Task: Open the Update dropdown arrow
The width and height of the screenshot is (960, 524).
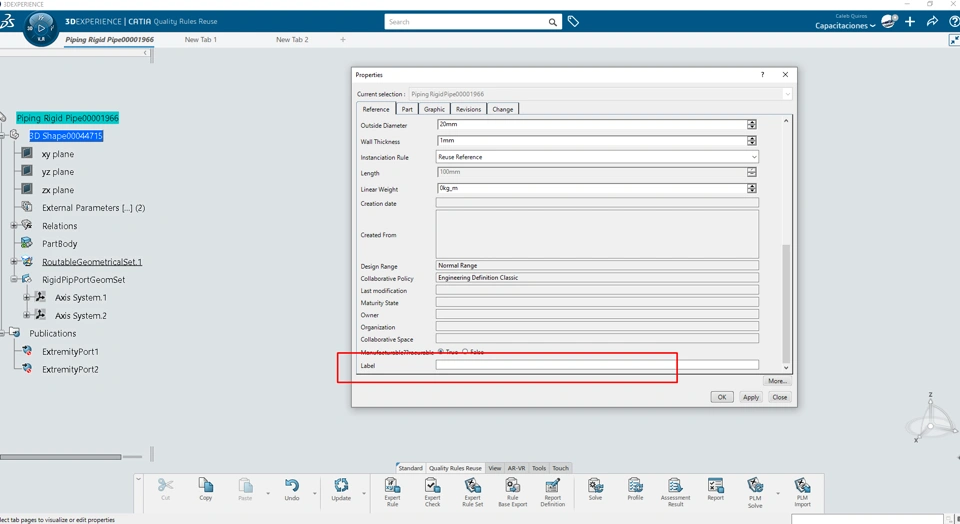Action: 364,493
